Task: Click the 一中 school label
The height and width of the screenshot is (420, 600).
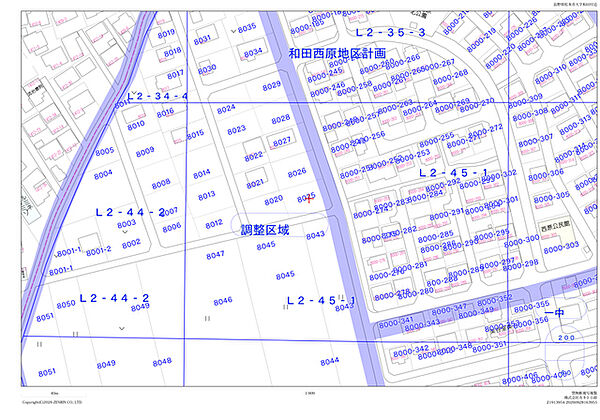Action: pos(554,313)
